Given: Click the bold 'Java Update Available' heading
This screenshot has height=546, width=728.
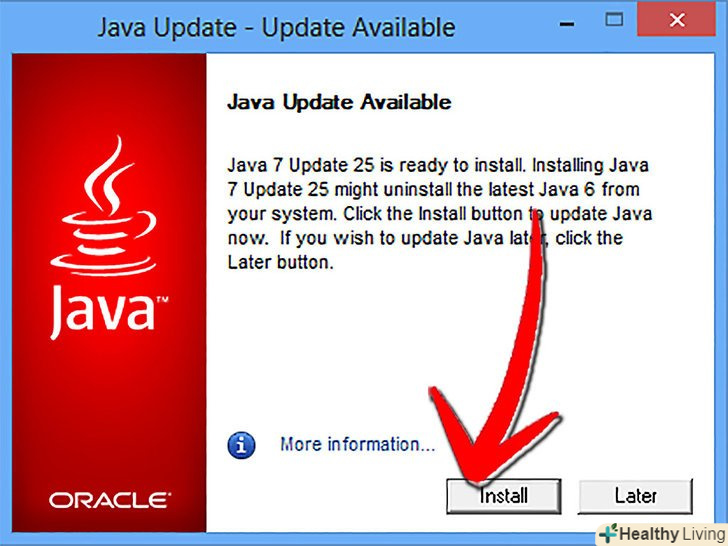Looking at the screenshot, I should point(339,102).
